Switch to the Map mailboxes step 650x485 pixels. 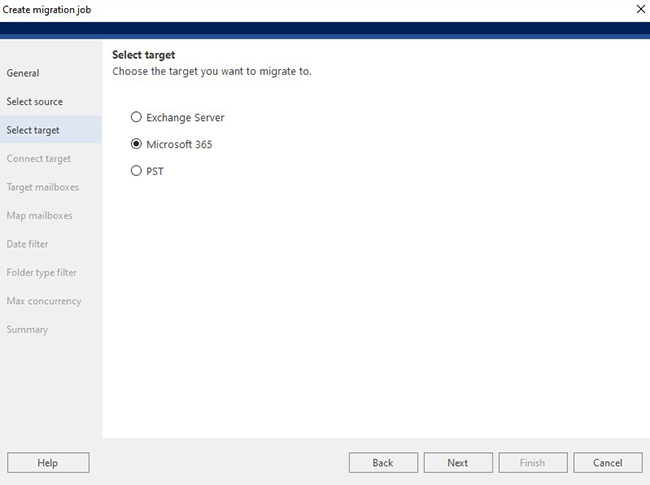(x=39, y=216)
